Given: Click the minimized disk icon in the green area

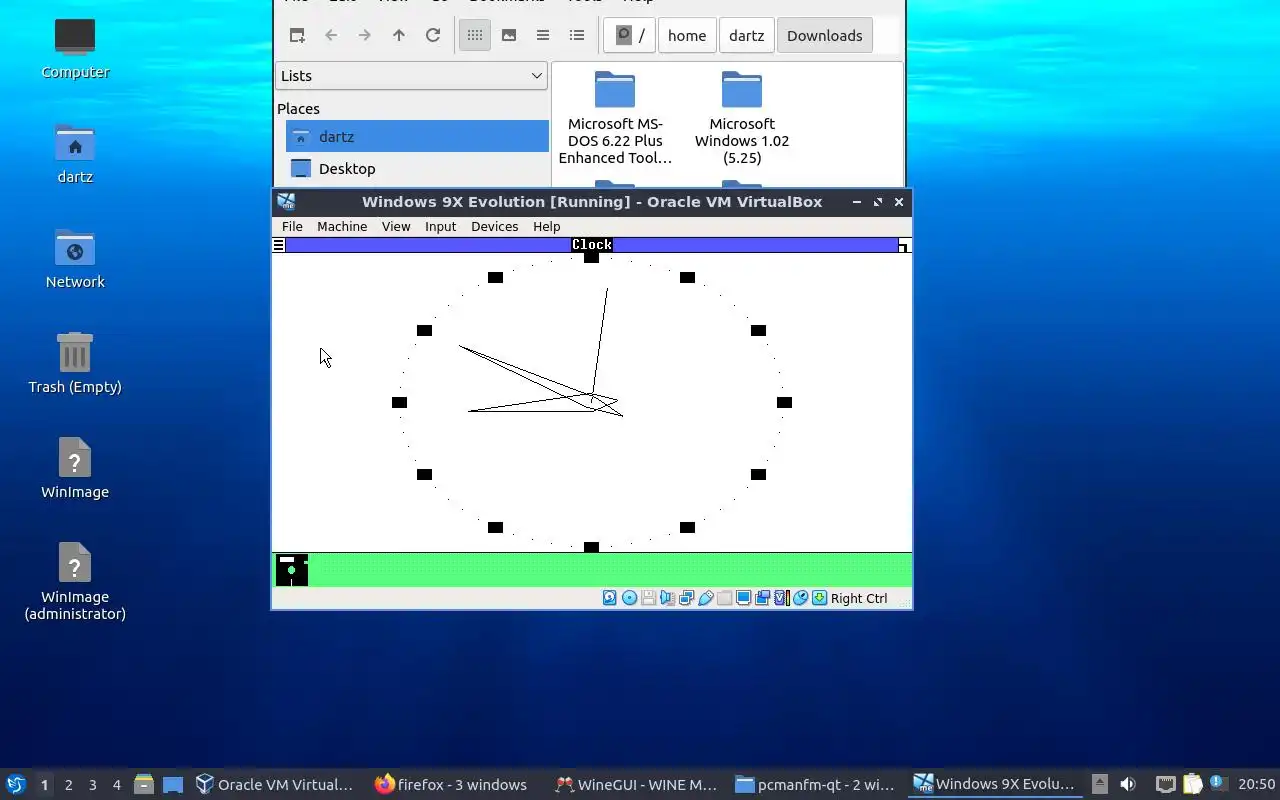Looking at the screenshot, I should click(x=292, y=570).
